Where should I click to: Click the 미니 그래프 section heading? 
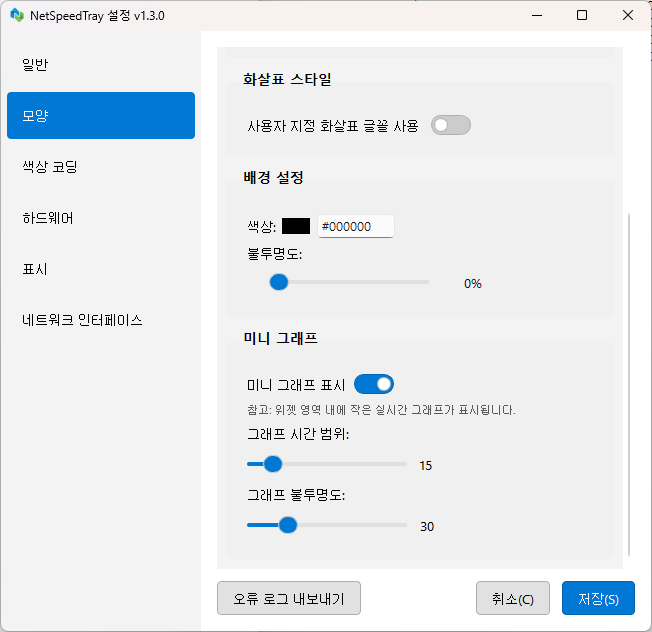[x=280, y=338]
